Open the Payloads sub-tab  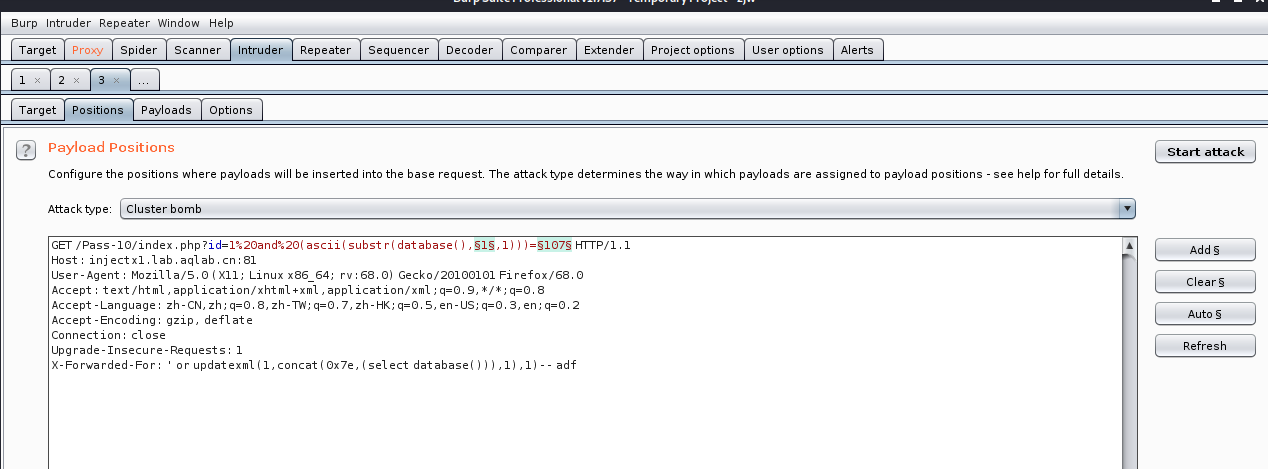tap(166, 110)
